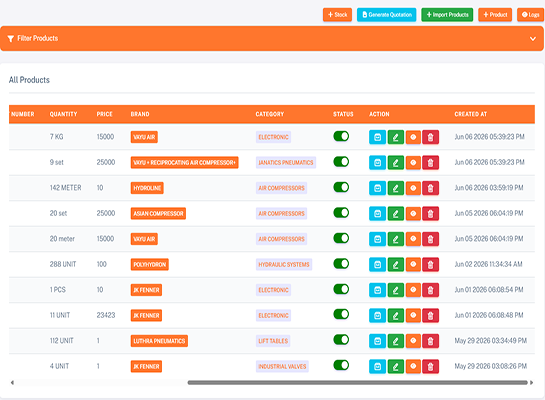Click the JANATICS PNEUMATICS category tag
The width and height of the screenshot is (545, 400).
tap(286, 163)
